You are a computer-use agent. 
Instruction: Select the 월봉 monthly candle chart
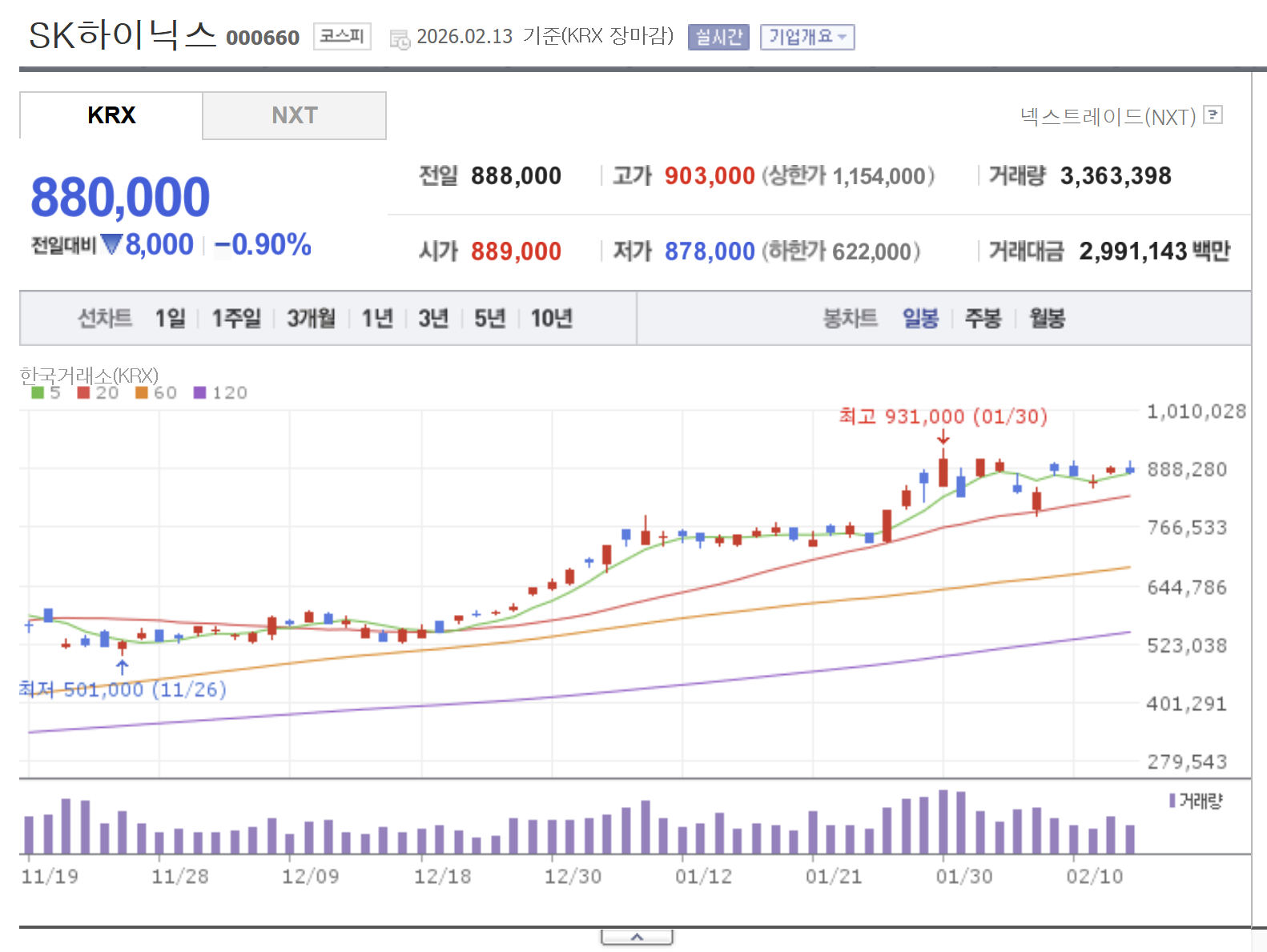(x=1047, y=319)
